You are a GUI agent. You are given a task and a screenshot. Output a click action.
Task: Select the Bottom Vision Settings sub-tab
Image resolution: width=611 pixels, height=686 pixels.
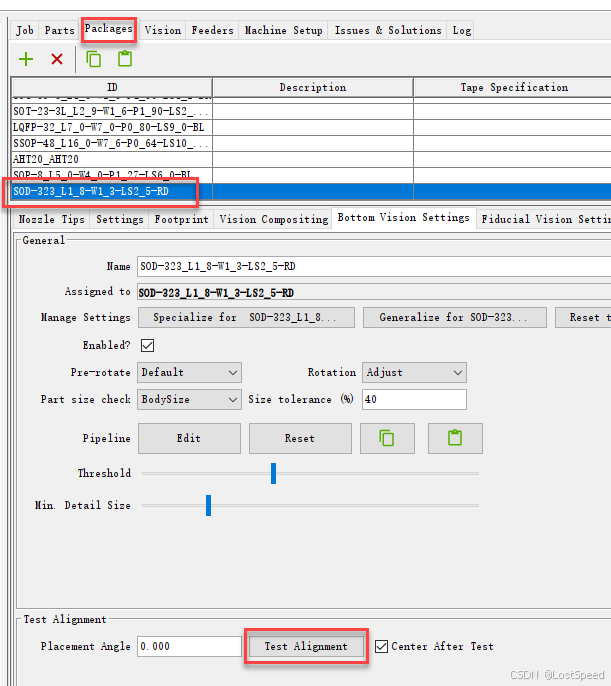pos(403,217)
